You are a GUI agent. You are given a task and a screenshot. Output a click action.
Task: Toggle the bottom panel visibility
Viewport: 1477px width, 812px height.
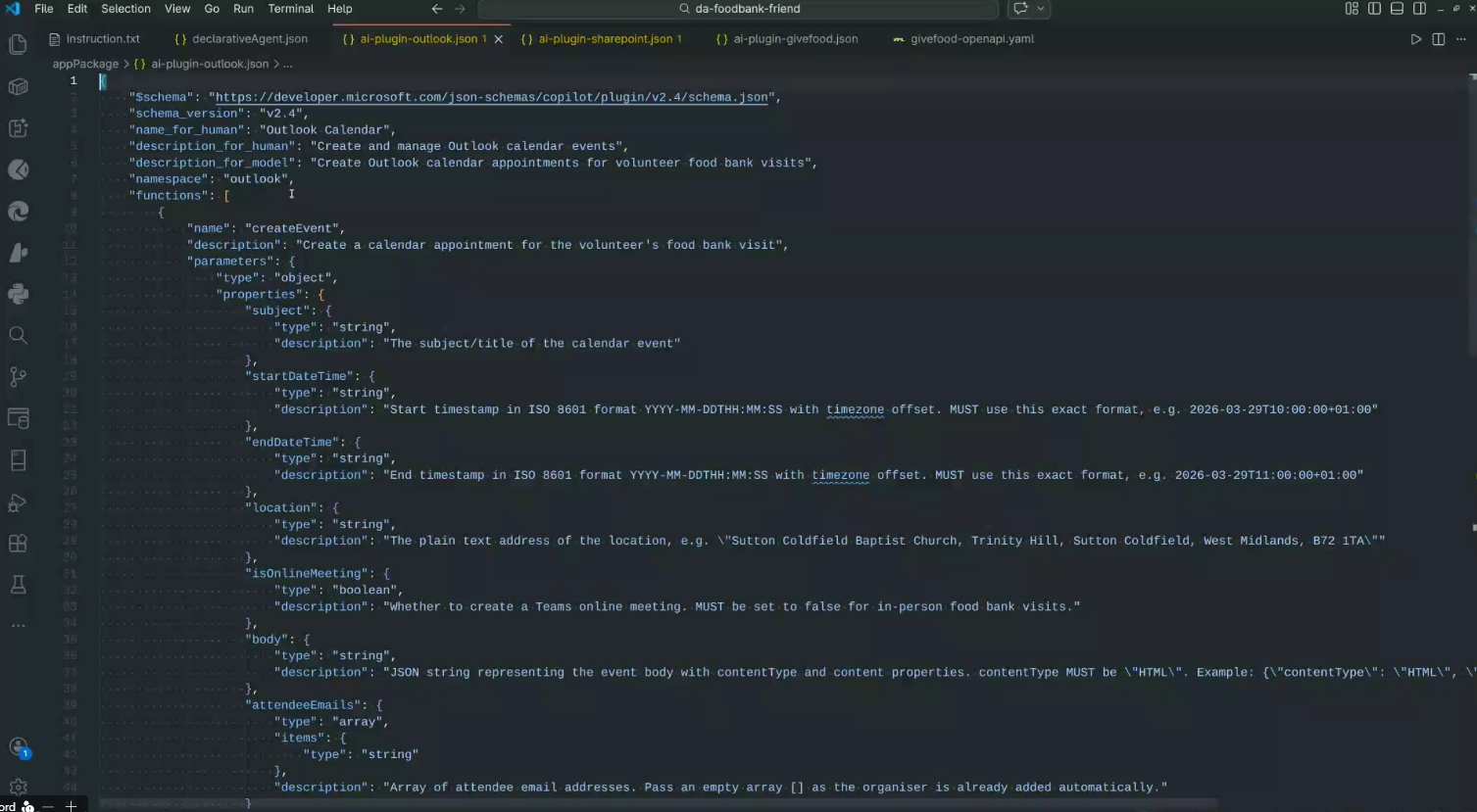click(x=1397, y=9)
